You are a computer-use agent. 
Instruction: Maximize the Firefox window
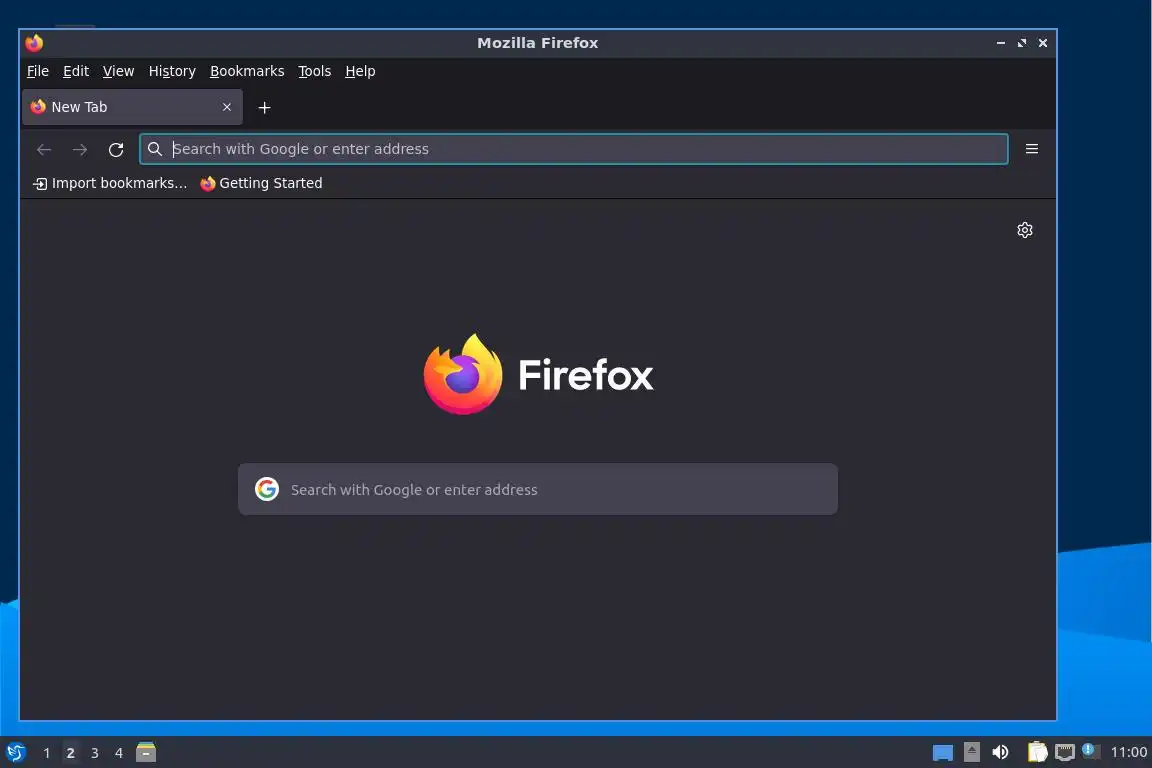pyautogui.click(x=1021, y=43)
